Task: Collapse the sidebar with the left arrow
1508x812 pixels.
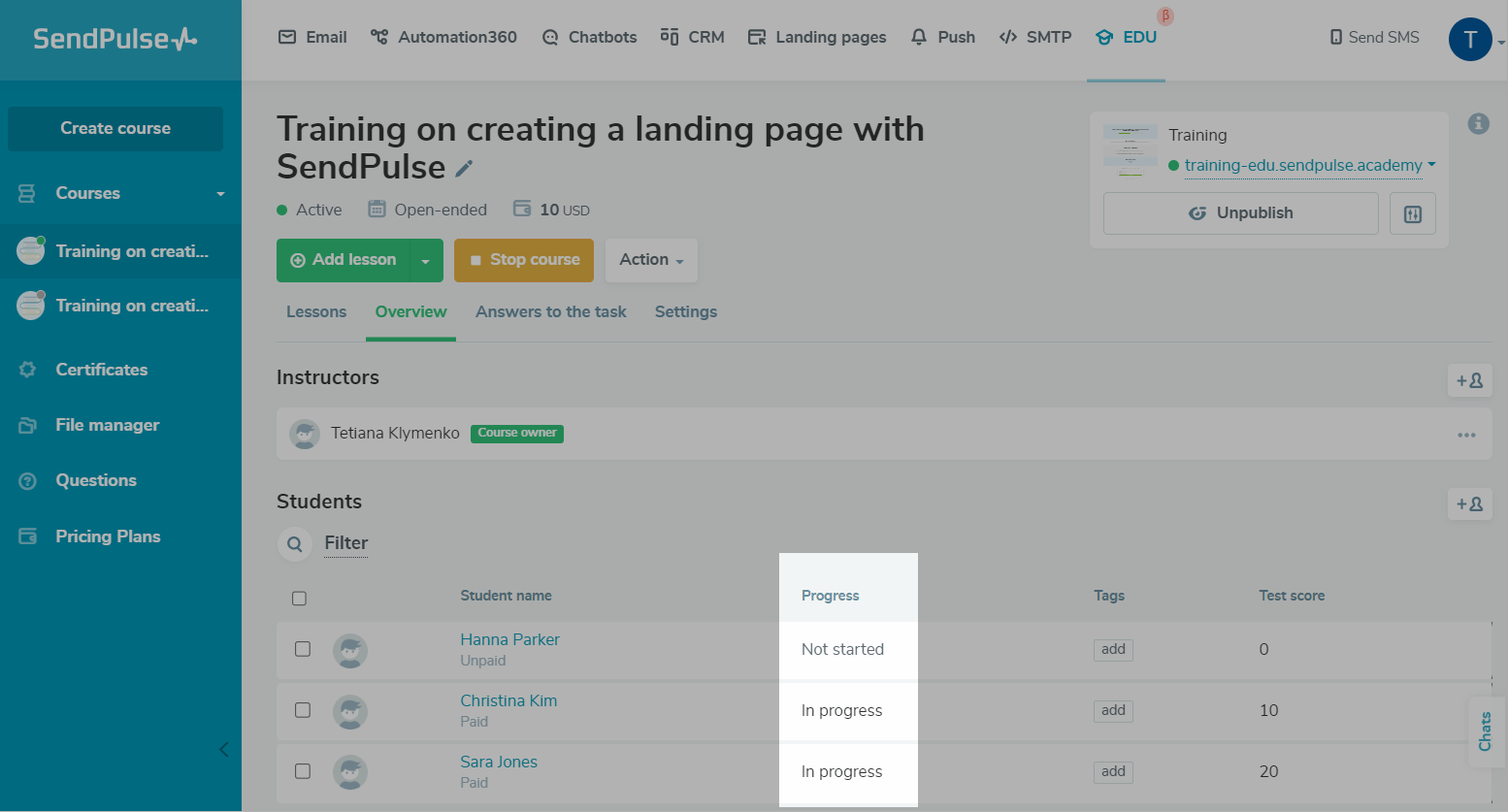Action: 224,749
